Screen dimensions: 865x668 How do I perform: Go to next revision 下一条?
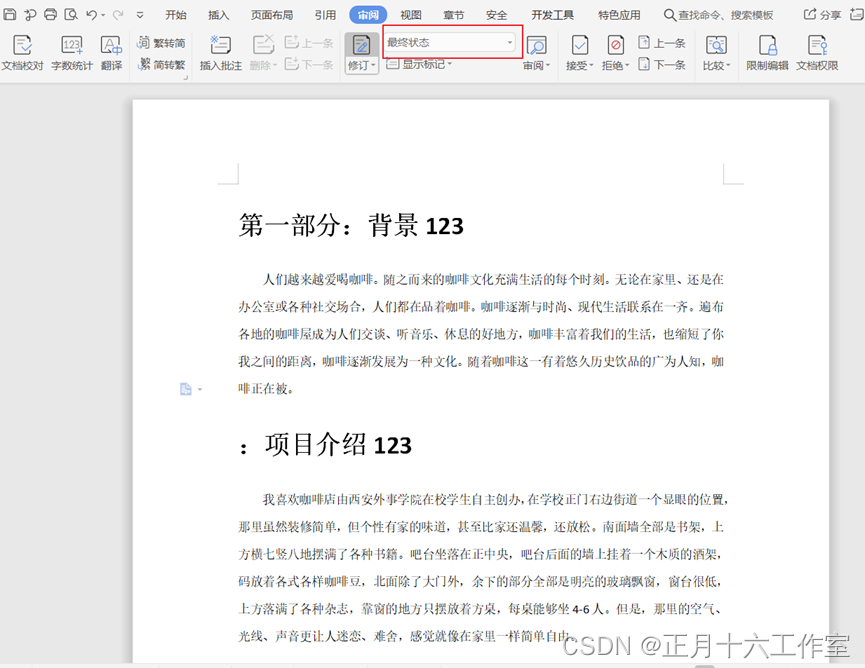point(661,65)
